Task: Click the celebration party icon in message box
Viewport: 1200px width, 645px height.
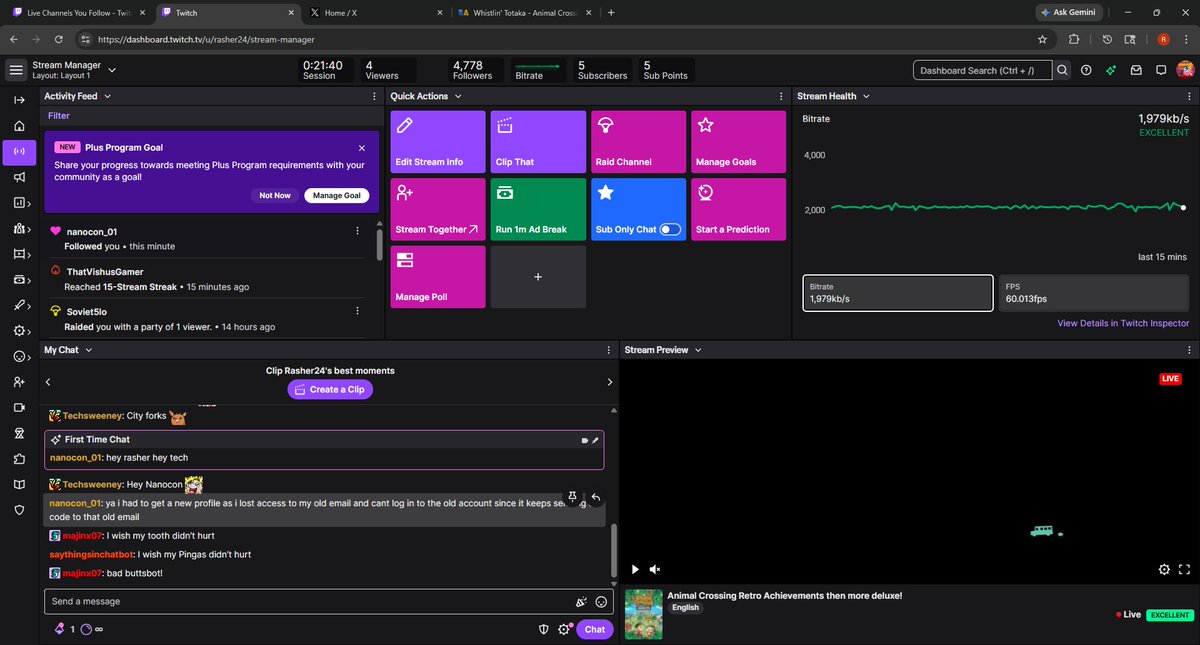Action: [581, 602]
